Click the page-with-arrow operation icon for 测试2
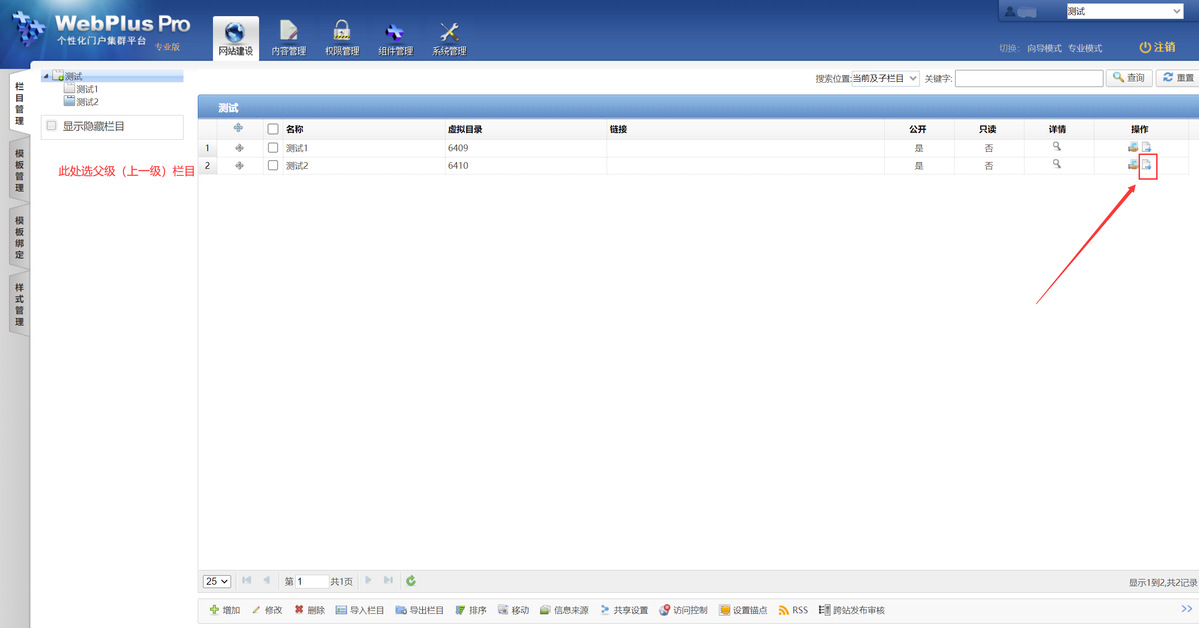Image resolution: width=1199 pixels, height=628 pixels. click(x=1146, y=164)
